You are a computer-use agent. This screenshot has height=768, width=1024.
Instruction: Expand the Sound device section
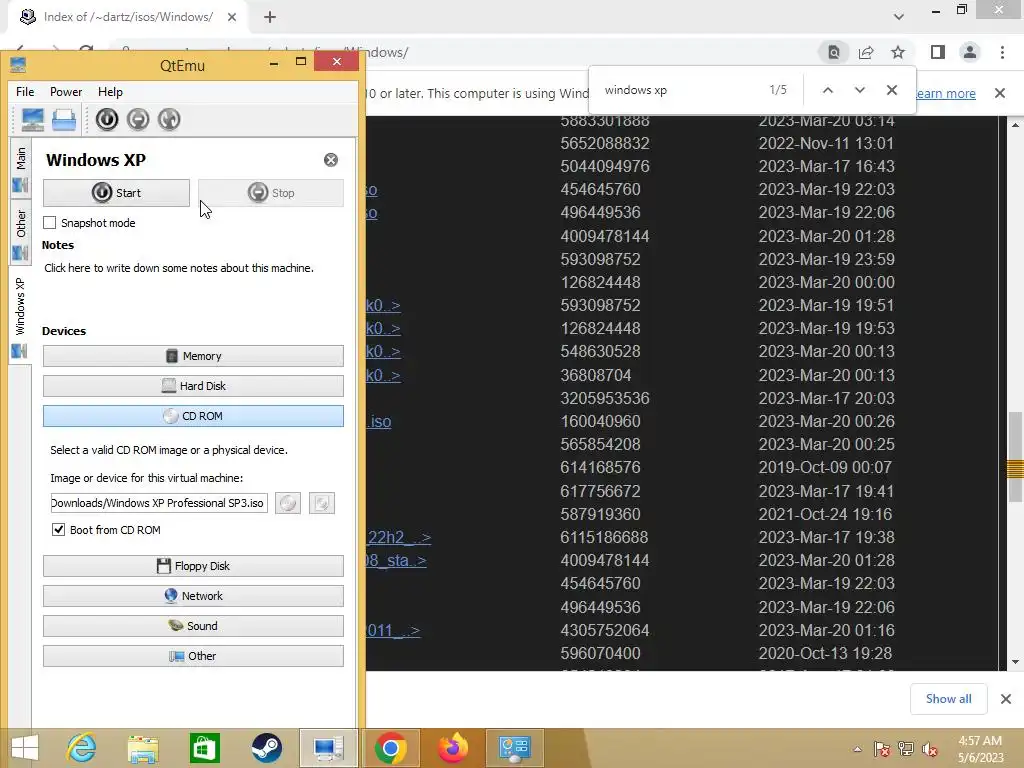pyautogui.click(x=193, y=626)
